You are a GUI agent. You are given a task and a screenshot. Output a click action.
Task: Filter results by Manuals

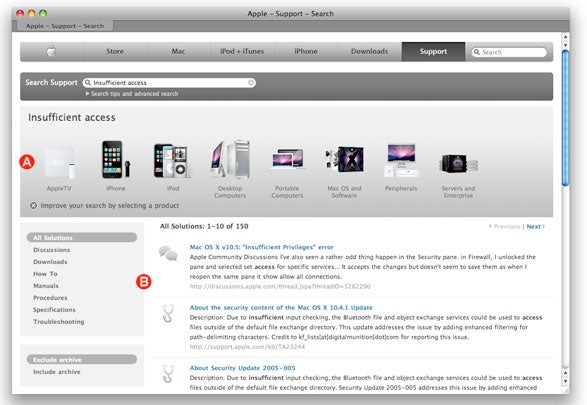(x=46, y=286)
